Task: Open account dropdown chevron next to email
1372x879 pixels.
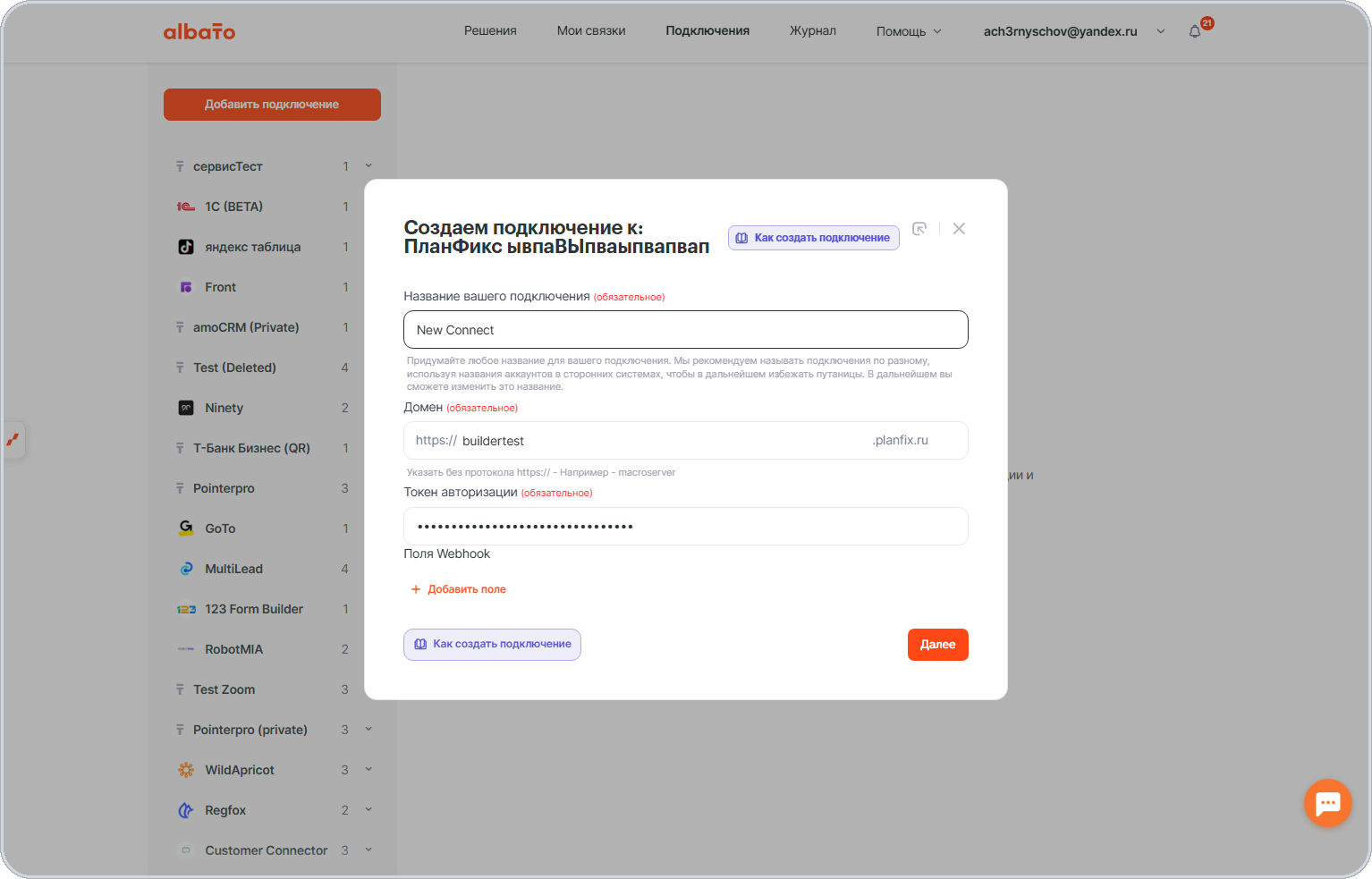Action: pos(1161,31)
